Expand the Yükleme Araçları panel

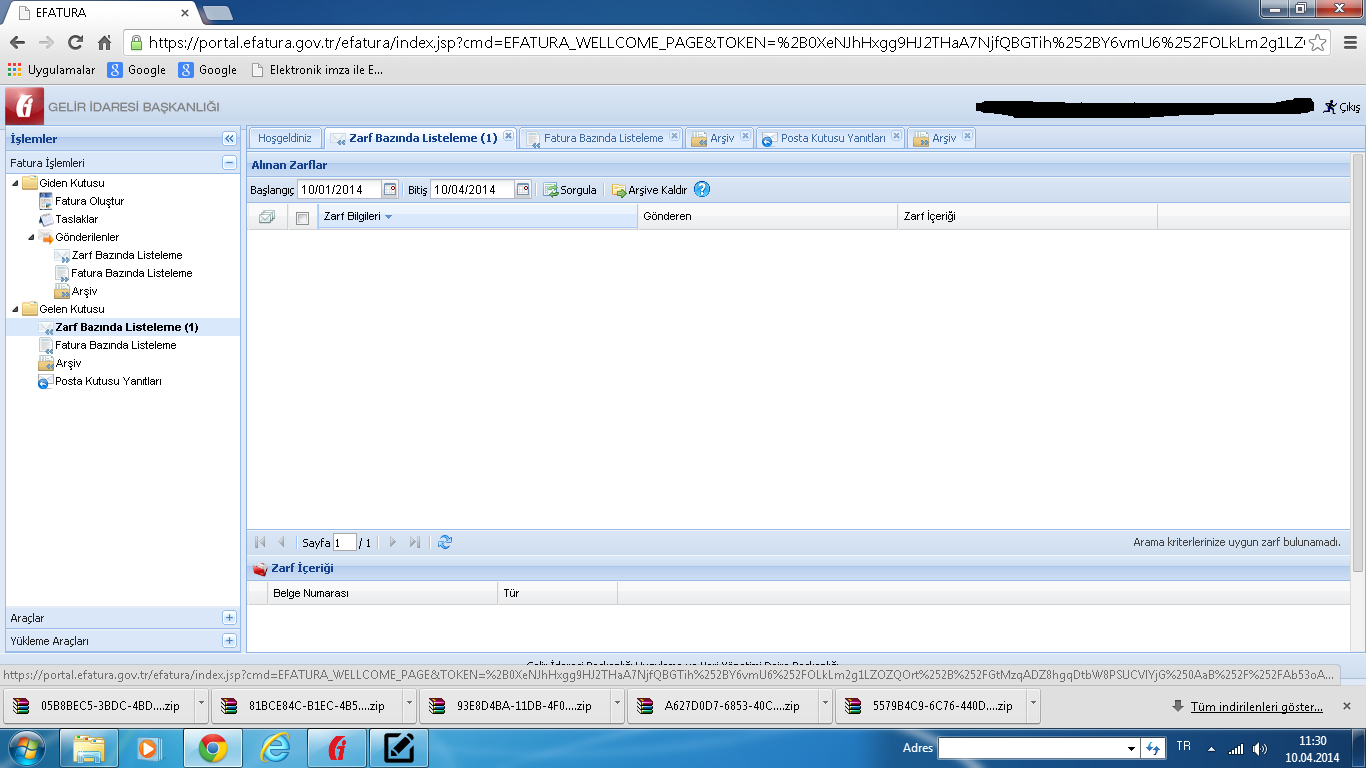pyautogui.click(x=229, y=640)
